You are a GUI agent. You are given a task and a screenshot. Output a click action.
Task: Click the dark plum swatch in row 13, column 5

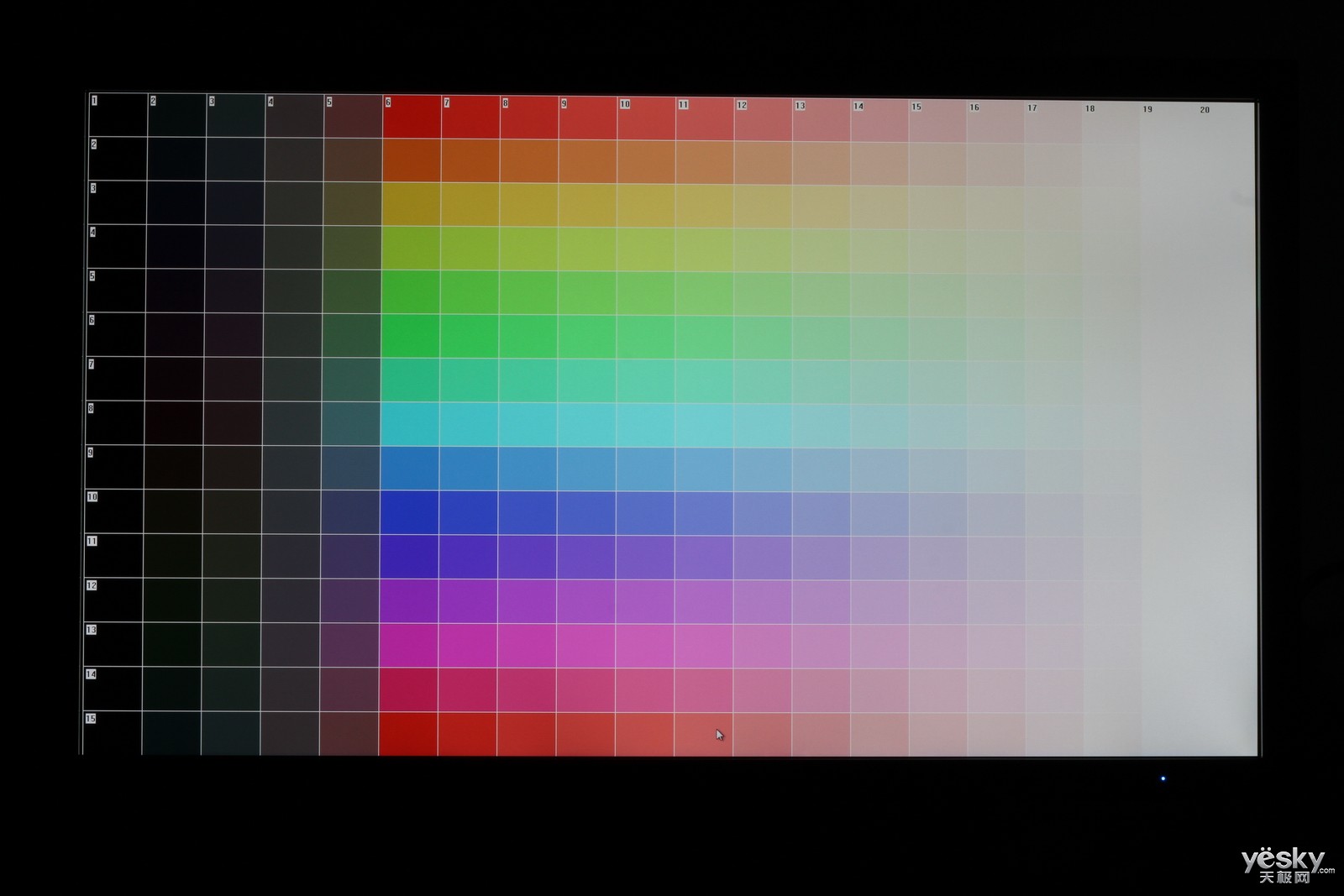(x=349, y=645)
